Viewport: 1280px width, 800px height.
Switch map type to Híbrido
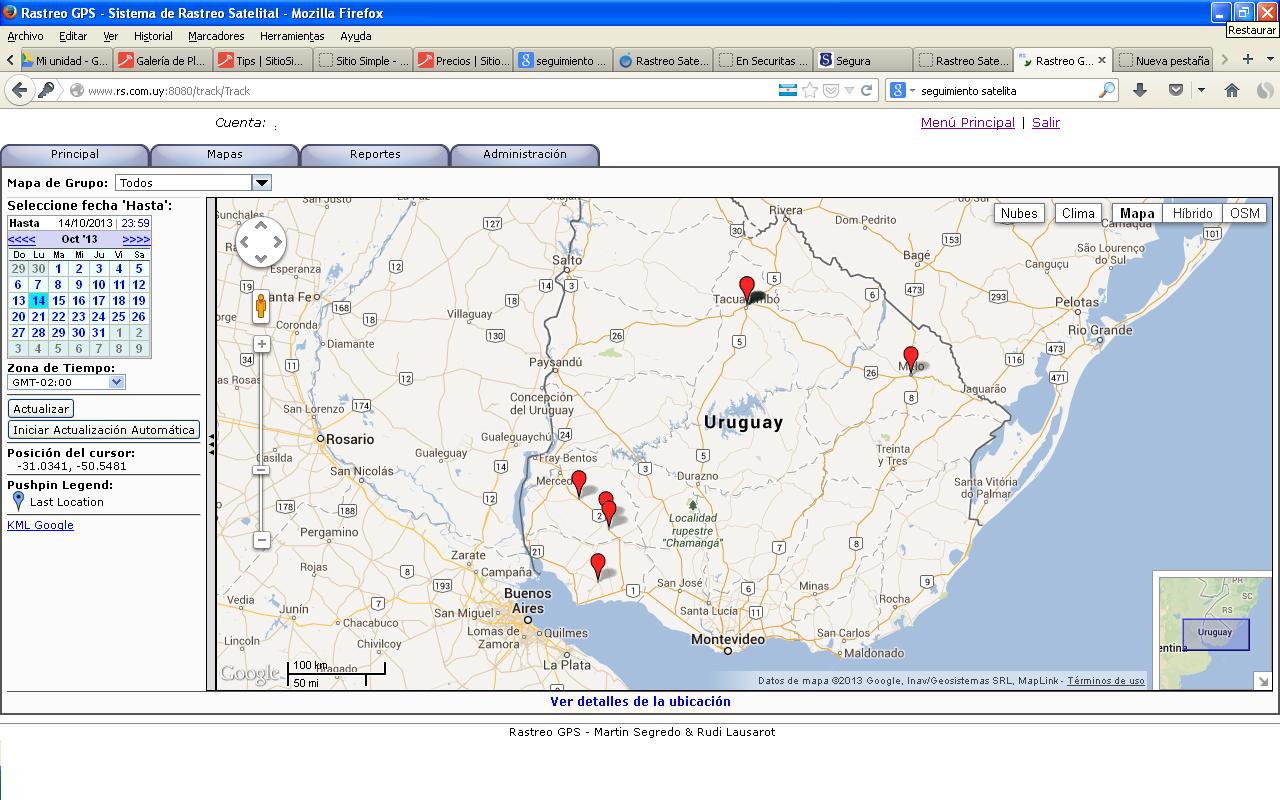[x=1192, y=213]
